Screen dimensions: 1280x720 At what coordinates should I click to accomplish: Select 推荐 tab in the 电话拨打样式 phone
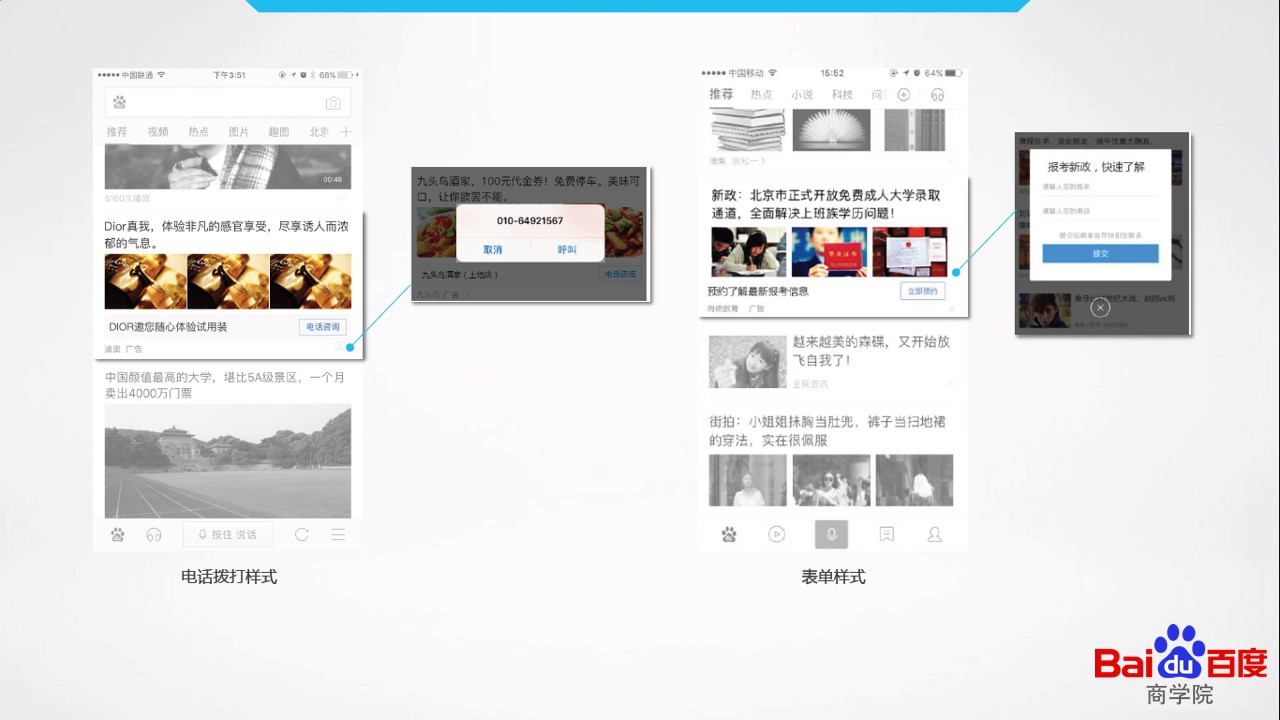coord(117,132)
